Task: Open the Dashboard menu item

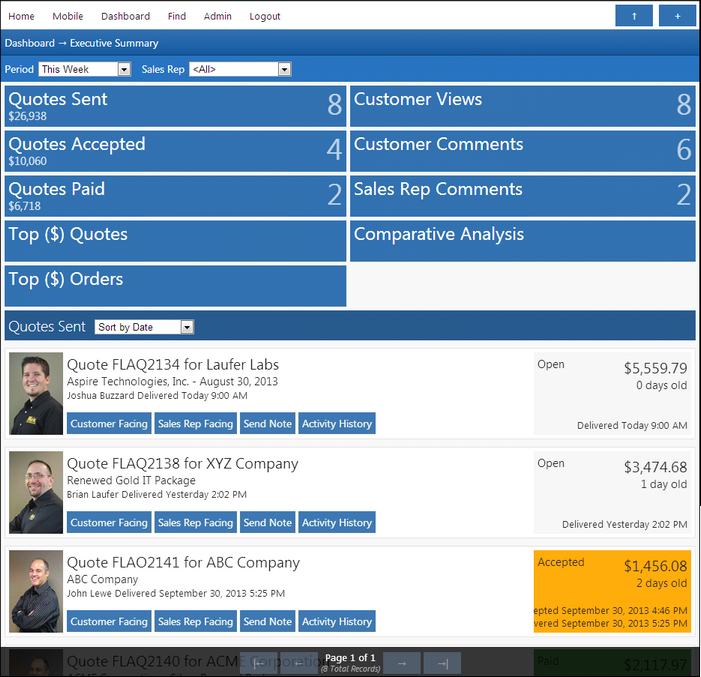Action: [x=125, y=16]
